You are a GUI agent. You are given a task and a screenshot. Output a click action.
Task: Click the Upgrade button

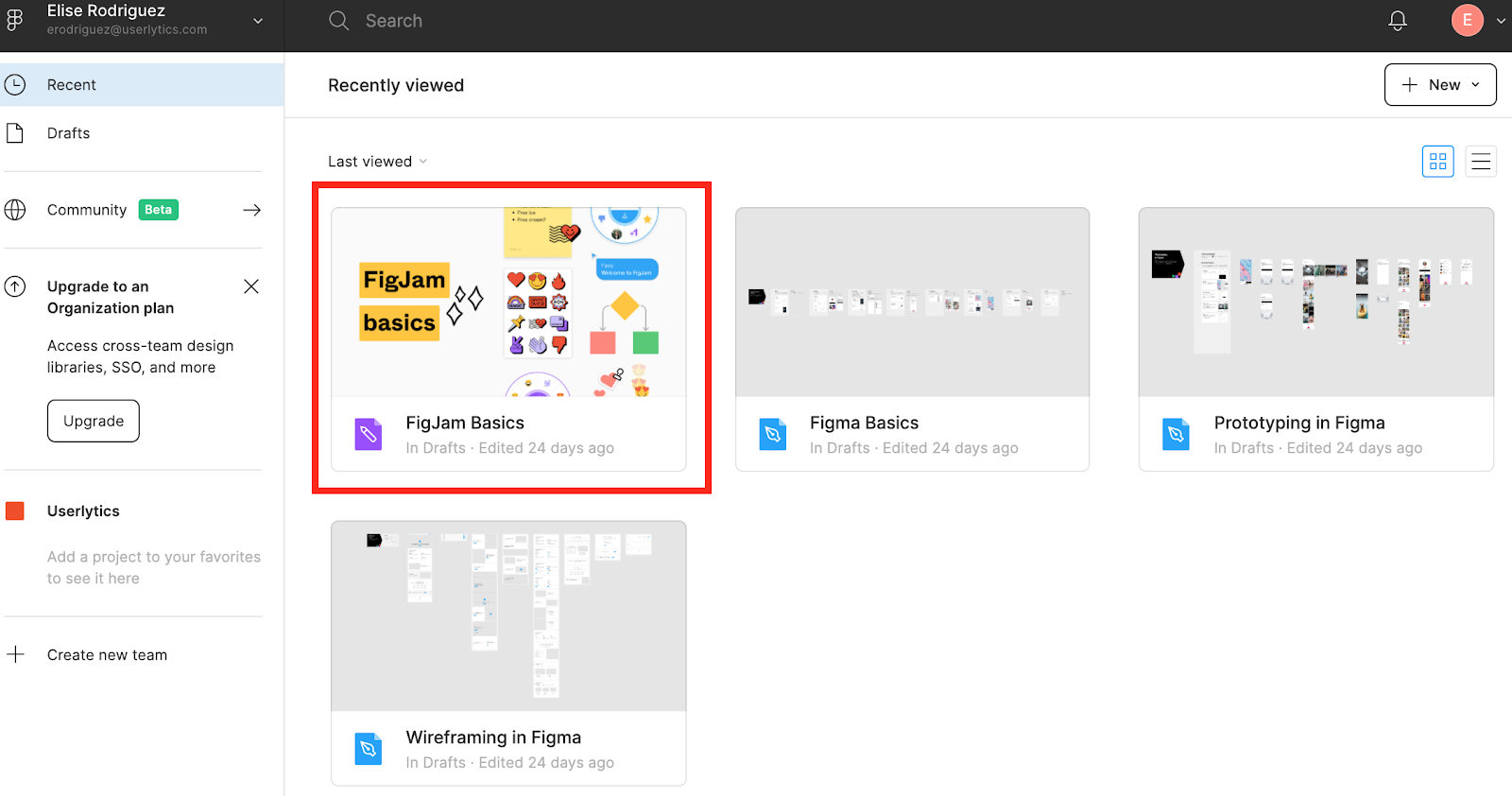tap(94, 421)
